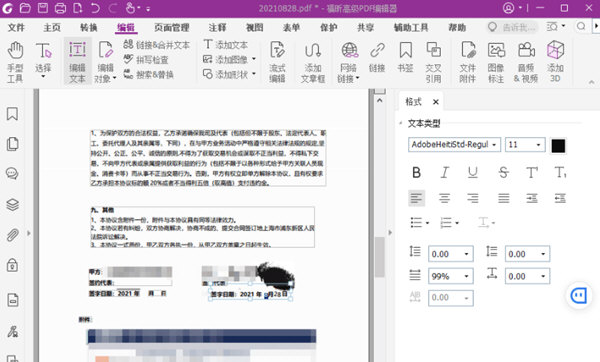Switch to Page Management tab (页面管理)
Image resolution: width=600 pixels, height=362 pixels.
[172, 28]
